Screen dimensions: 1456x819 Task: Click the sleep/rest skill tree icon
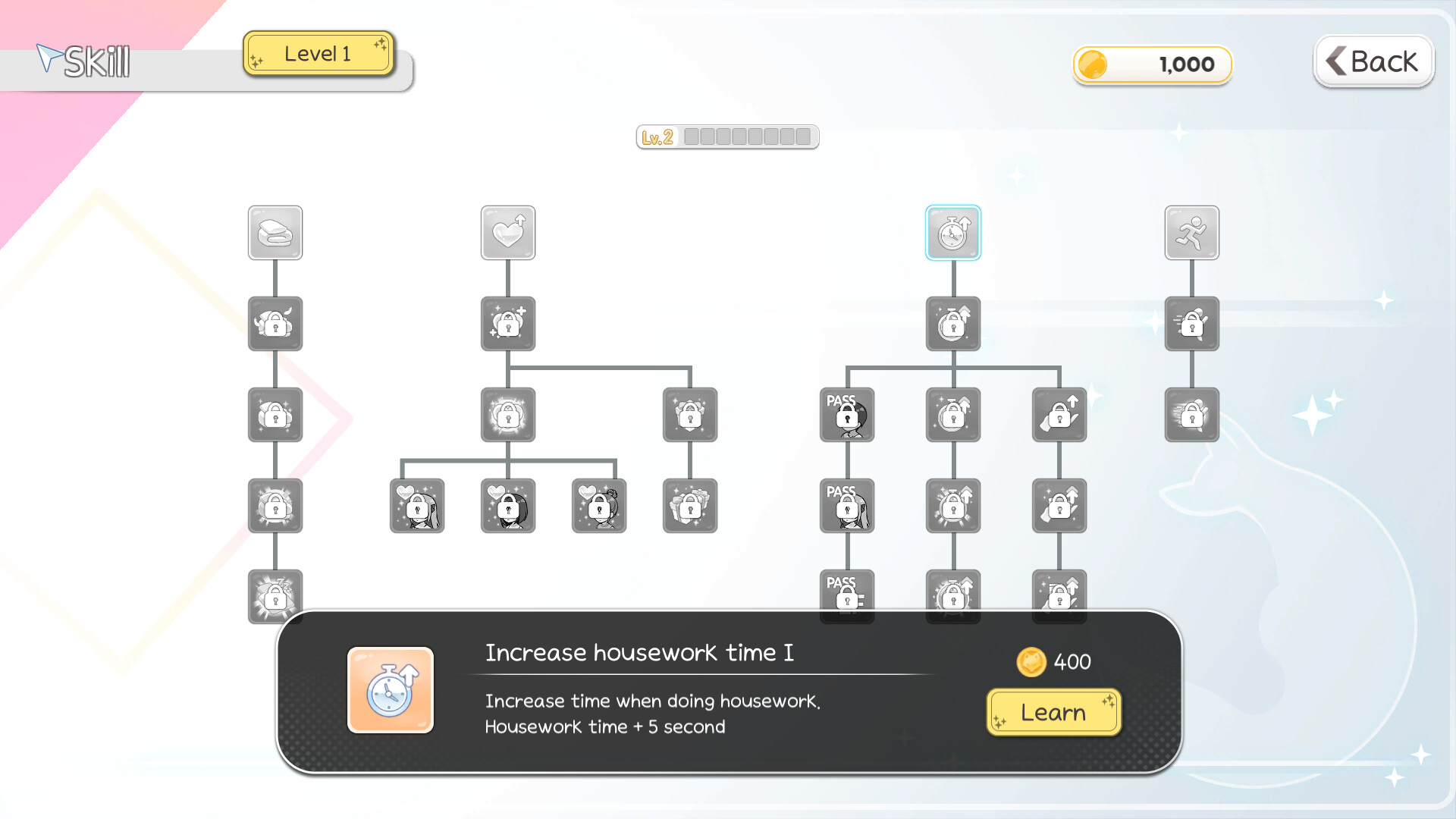click(x=274, y=231)
